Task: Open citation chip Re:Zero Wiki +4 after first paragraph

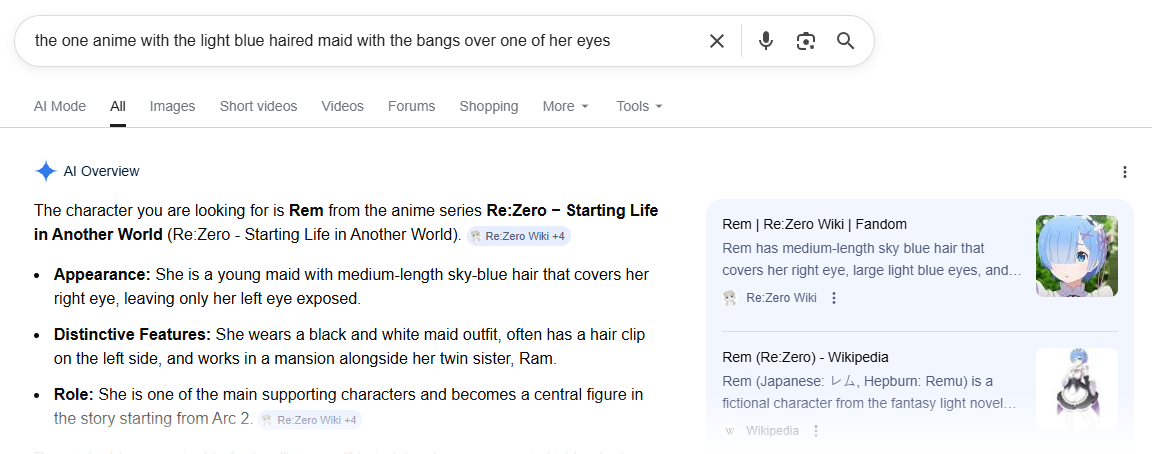Action: pyautogui.click(x=519, y=236)
